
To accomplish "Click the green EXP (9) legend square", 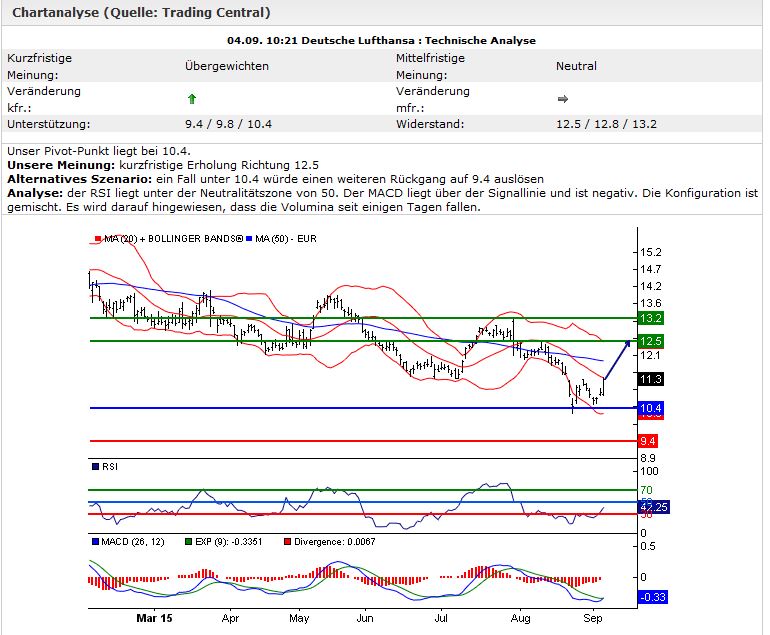I will pyautogui.click(x=188, y=542).
